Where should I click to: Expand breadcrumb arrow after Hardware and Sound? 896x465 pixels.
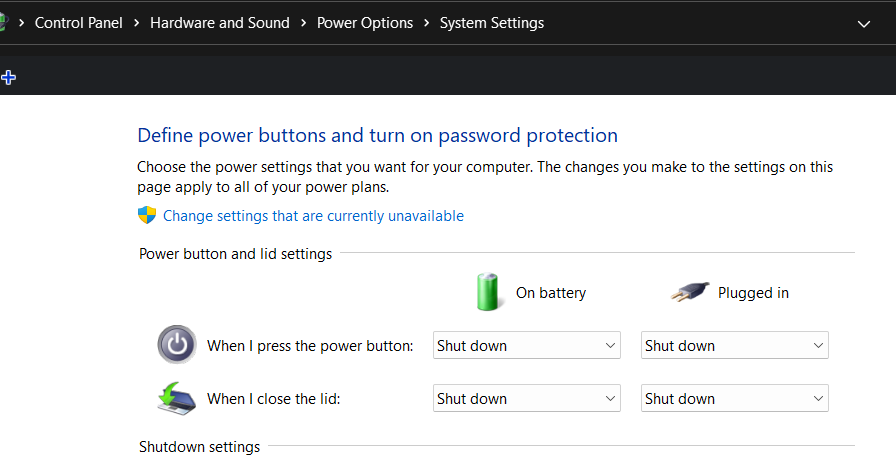[304, 22]
